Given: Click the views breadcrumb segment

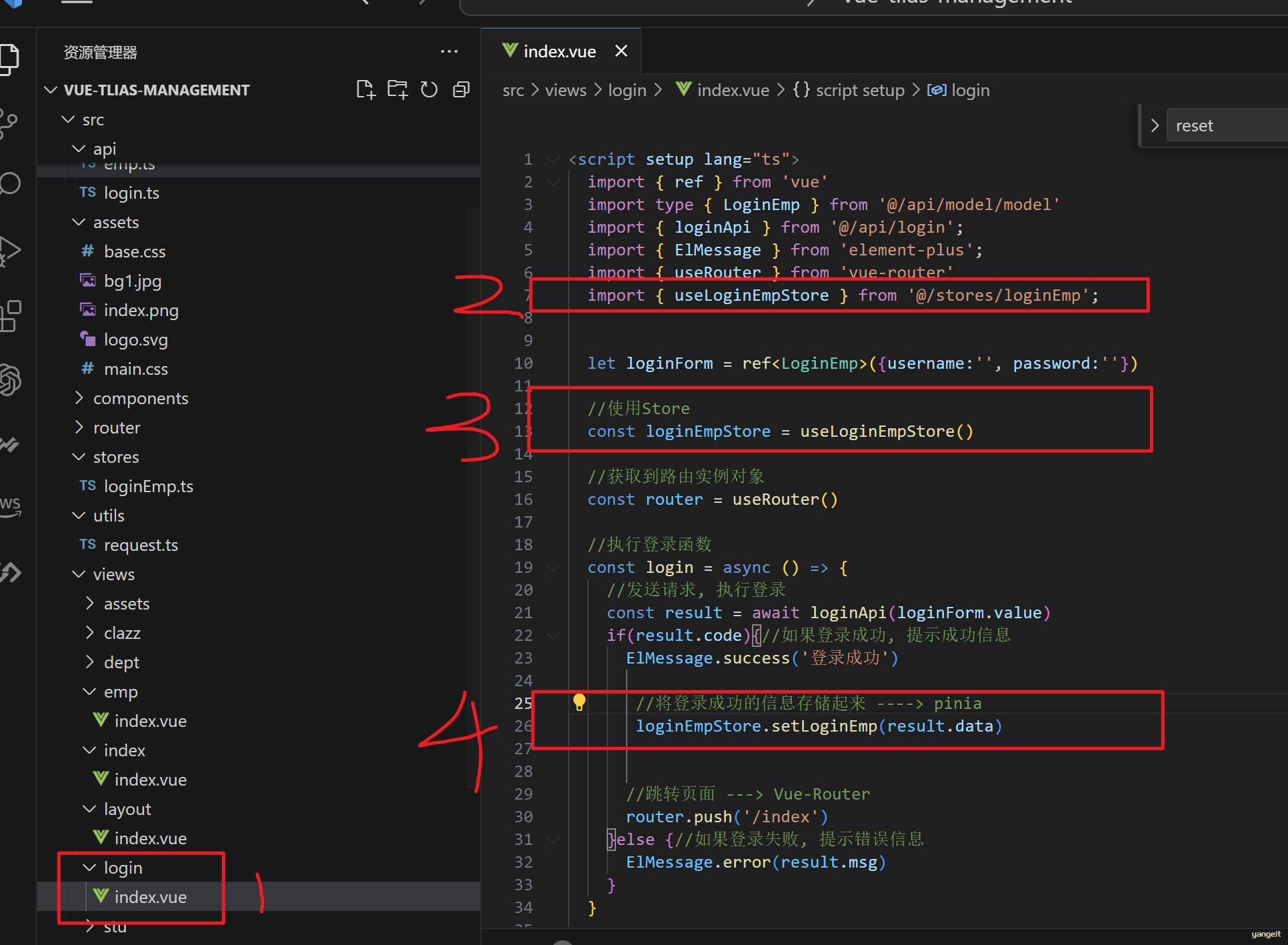Looking at the screenshot, I should click(x=565, y=90).
